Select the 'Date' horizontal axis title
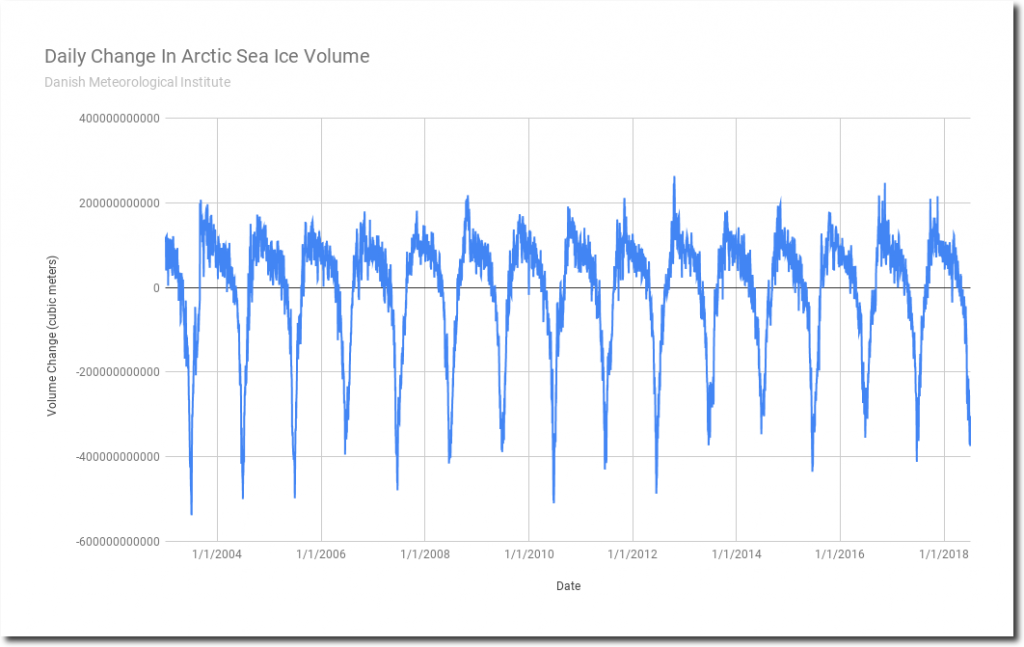 [x=568, y=586]
